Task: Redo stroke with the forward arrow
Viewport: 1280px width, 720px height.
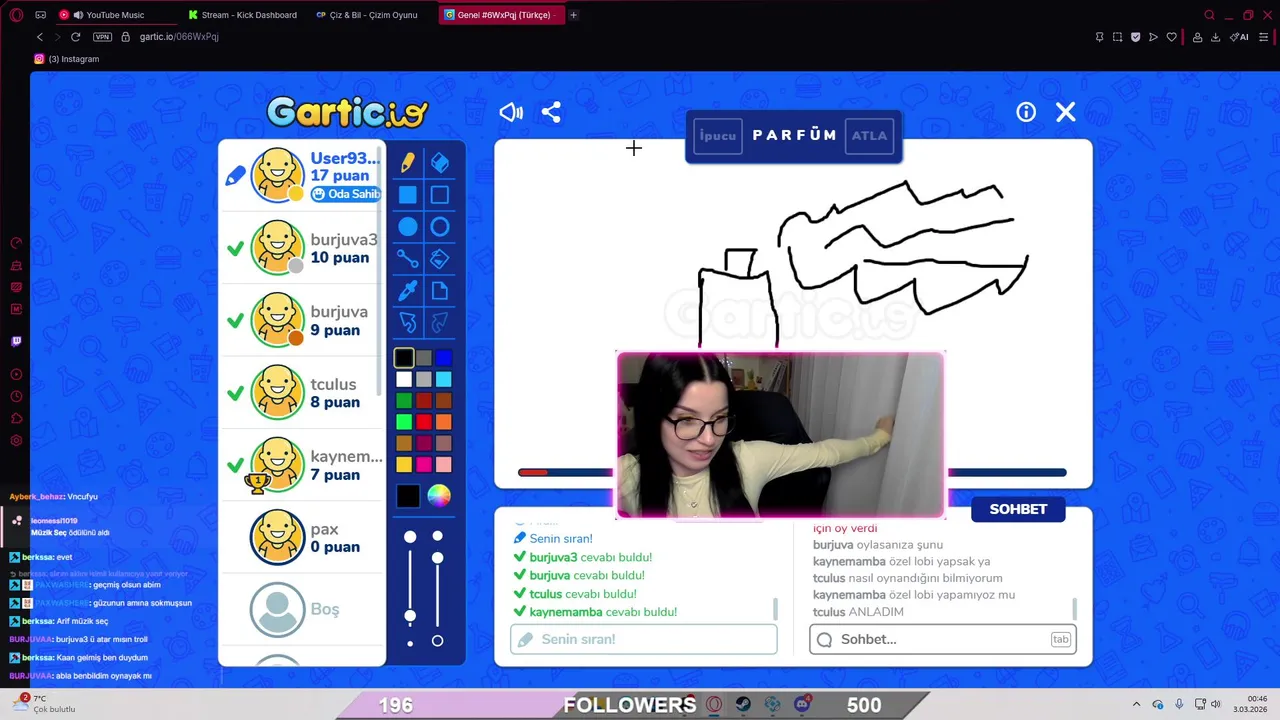Action: (x=440, y=322)
